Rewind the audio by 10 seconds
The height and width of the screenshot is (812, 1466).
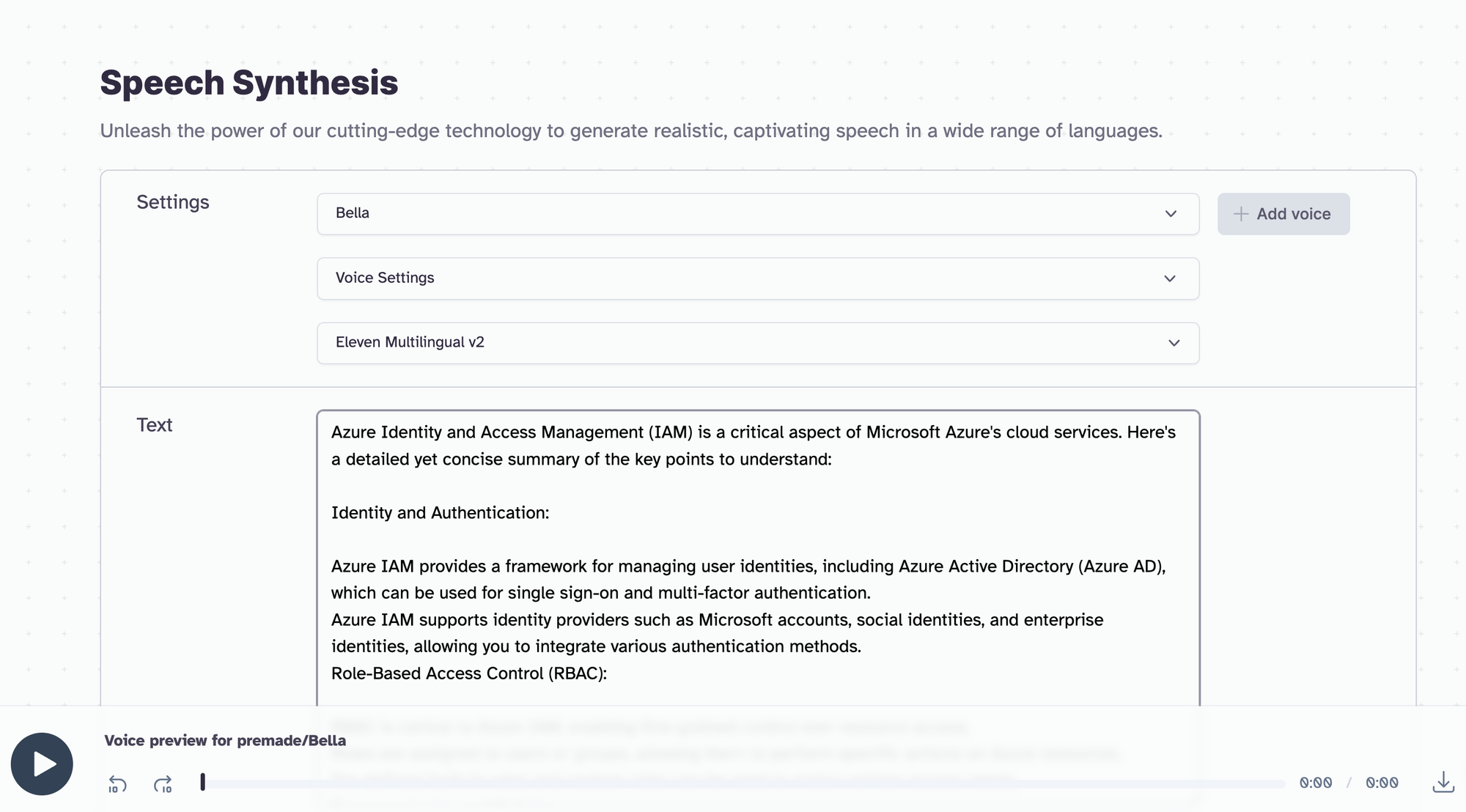click(x=117, y=784)
